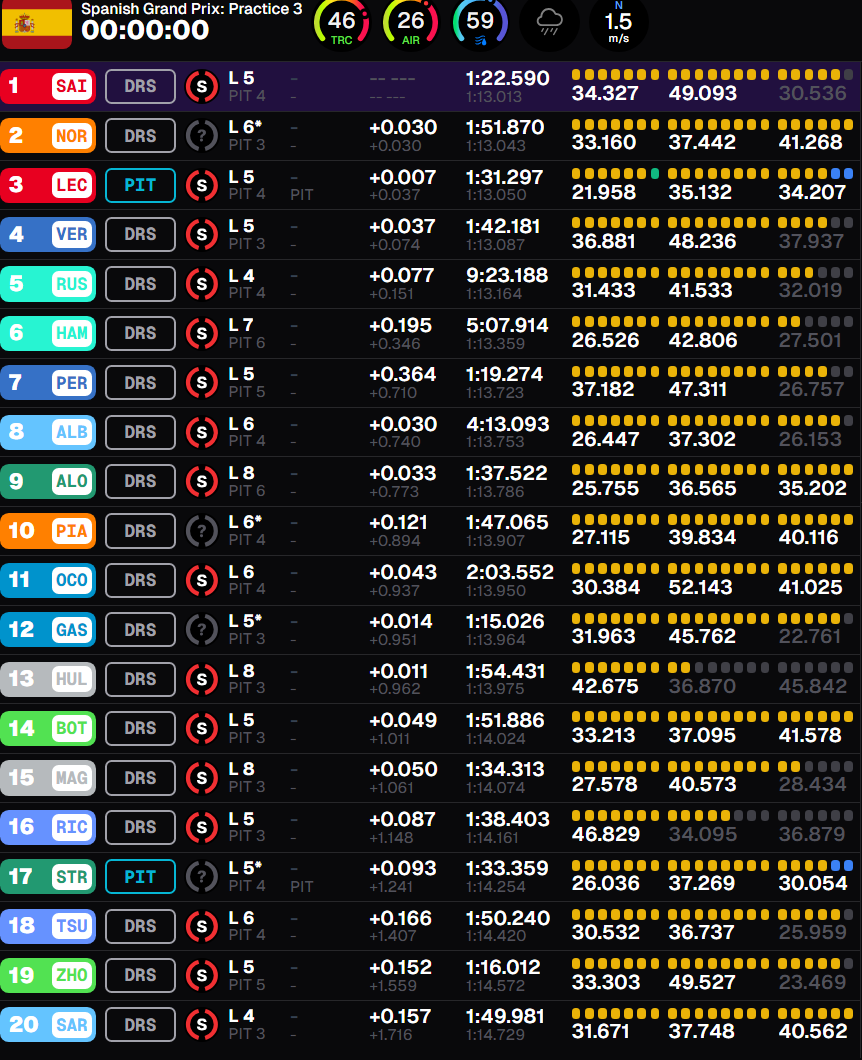Click GAS's last lap time 1:15.026
The width and height of the screenshot is (862, 1060).
(505, 622)
